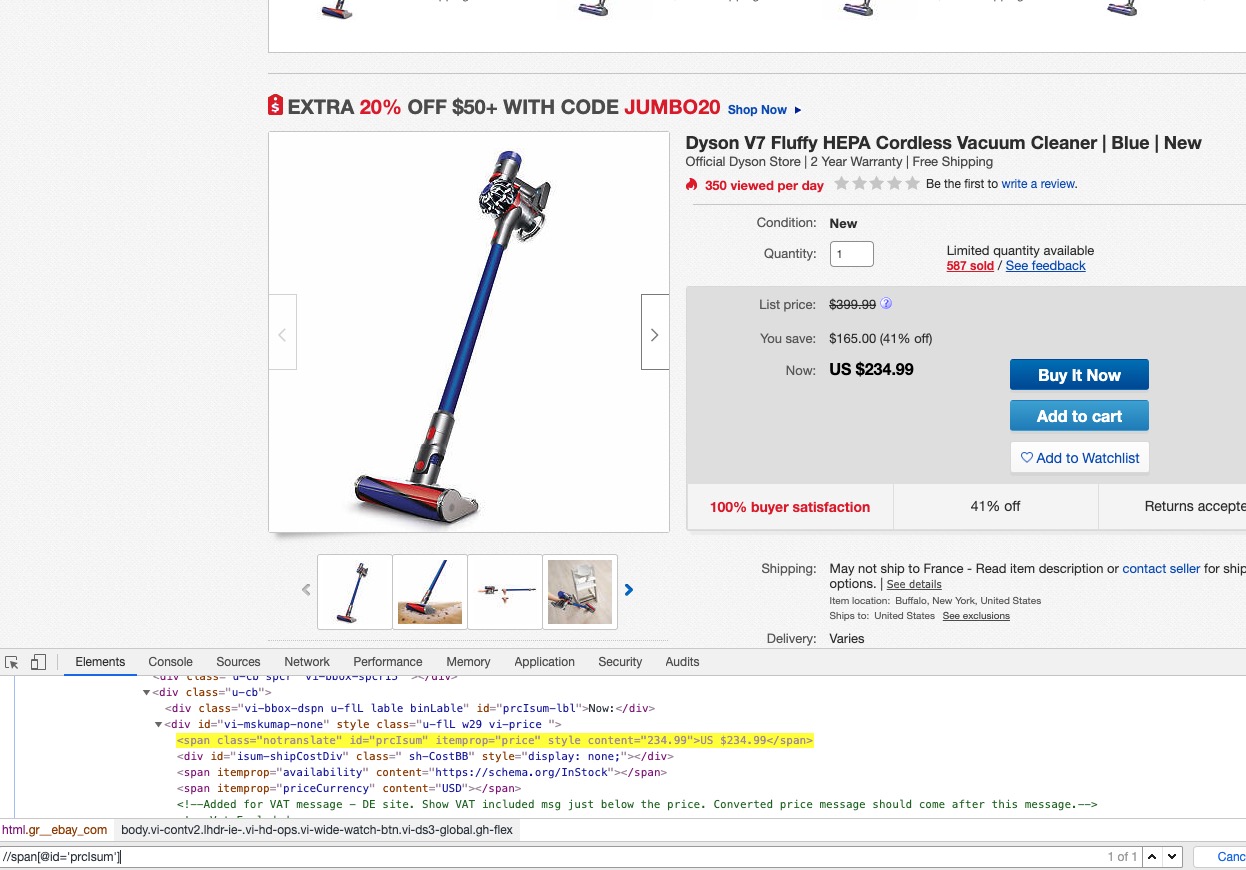Open the See feedback link
This screenshot has height=870, width=1246.
1045,266
